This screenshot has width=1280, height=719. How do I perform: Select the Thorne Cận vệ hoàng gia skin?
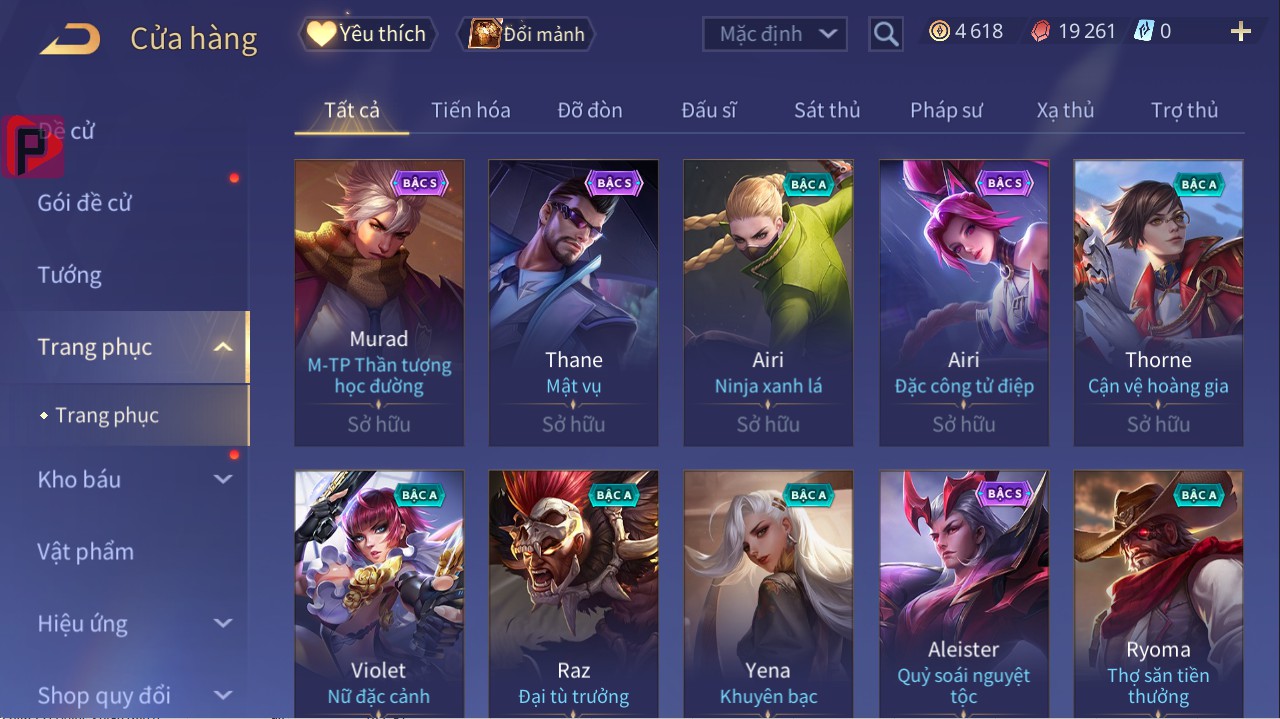click(x=1158, y=302)
